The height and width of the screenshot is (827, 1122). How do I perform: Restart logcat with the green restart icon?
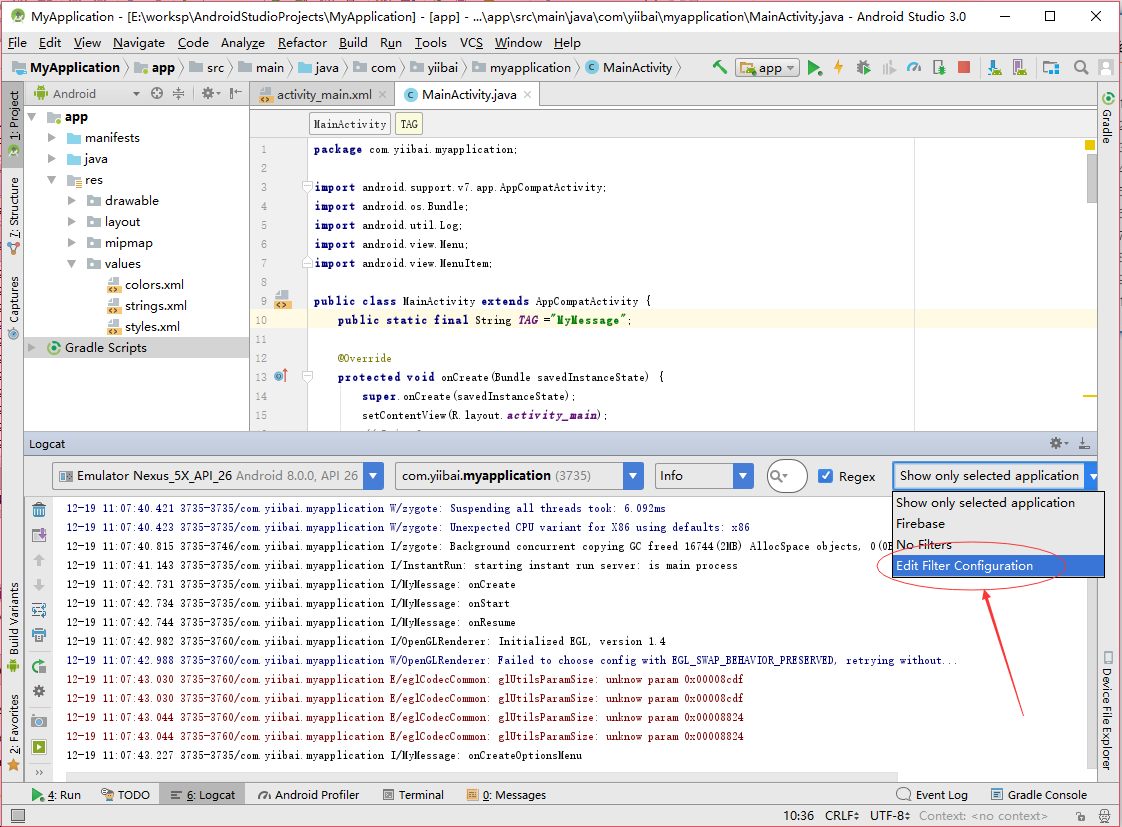pos(39,666)
